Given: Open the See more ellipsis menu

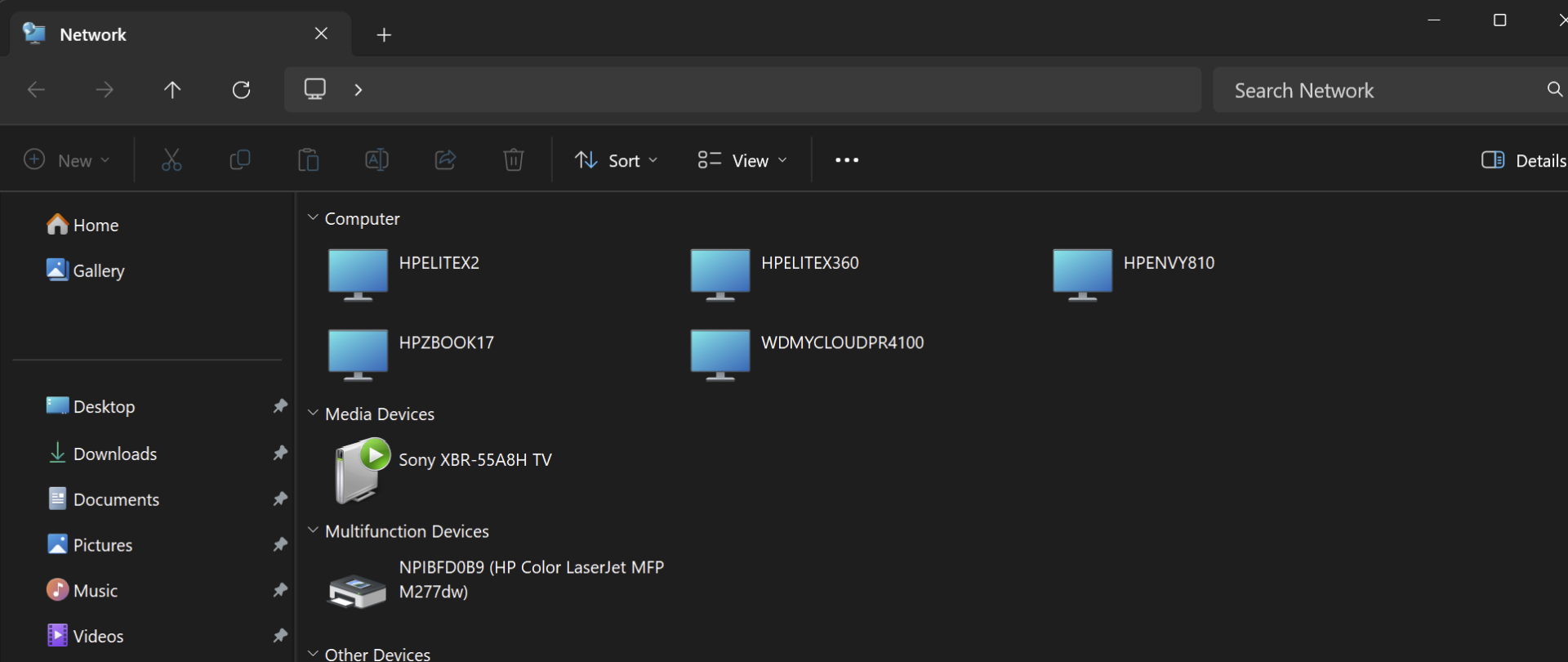Looking at the screenshot, I should [x=847, y=160].
